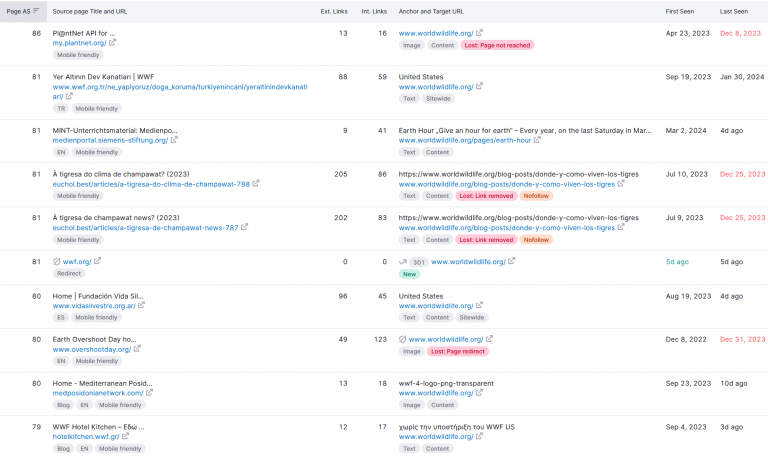Open external icon beside pages/earth-hour target URL

537,140
